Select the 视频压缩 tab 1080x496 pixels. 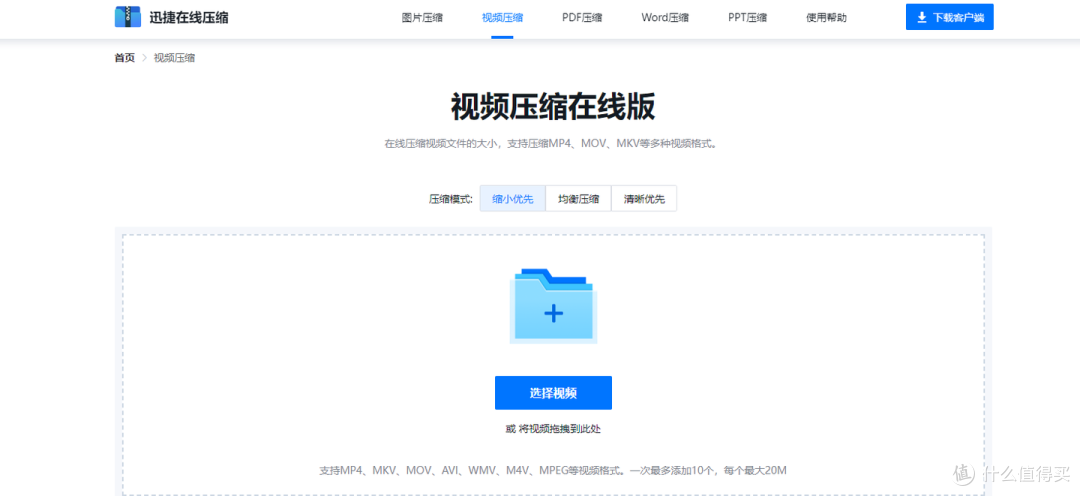pyautogui.click(x=502, y=18)
